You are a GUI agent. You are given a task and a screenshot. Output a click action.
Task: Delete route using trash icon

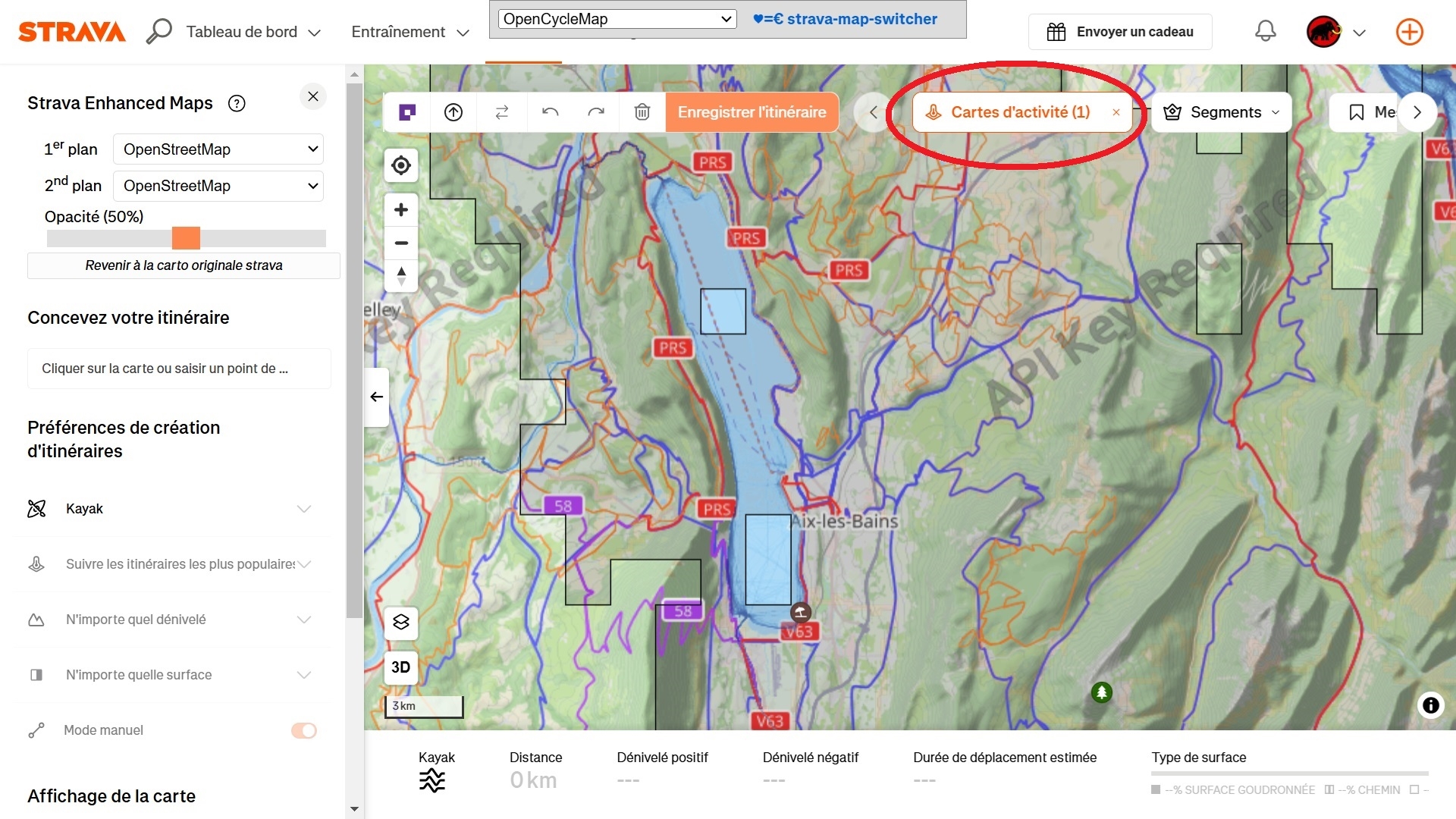coord(642,112)
